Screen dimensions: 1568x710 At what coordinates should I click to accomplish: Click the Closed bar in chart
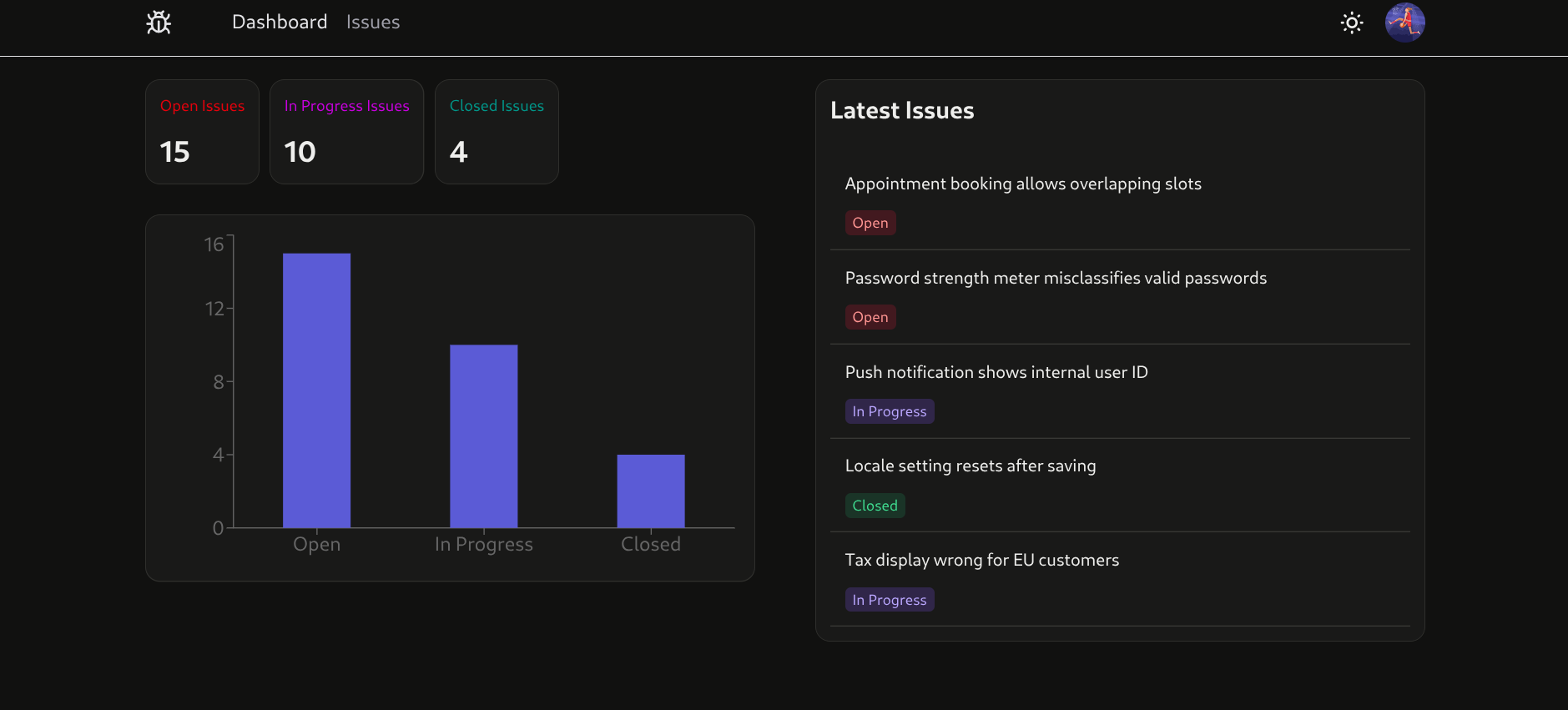tap(650, 491)
